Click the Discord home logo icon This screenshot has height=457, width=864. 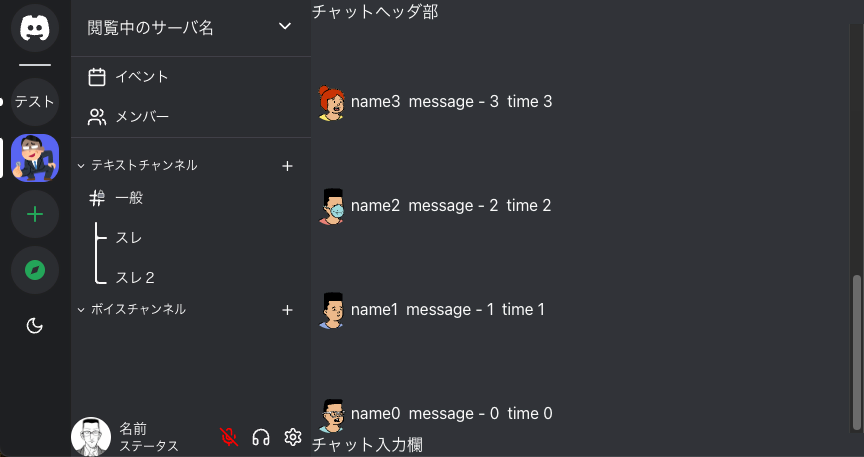35,27
